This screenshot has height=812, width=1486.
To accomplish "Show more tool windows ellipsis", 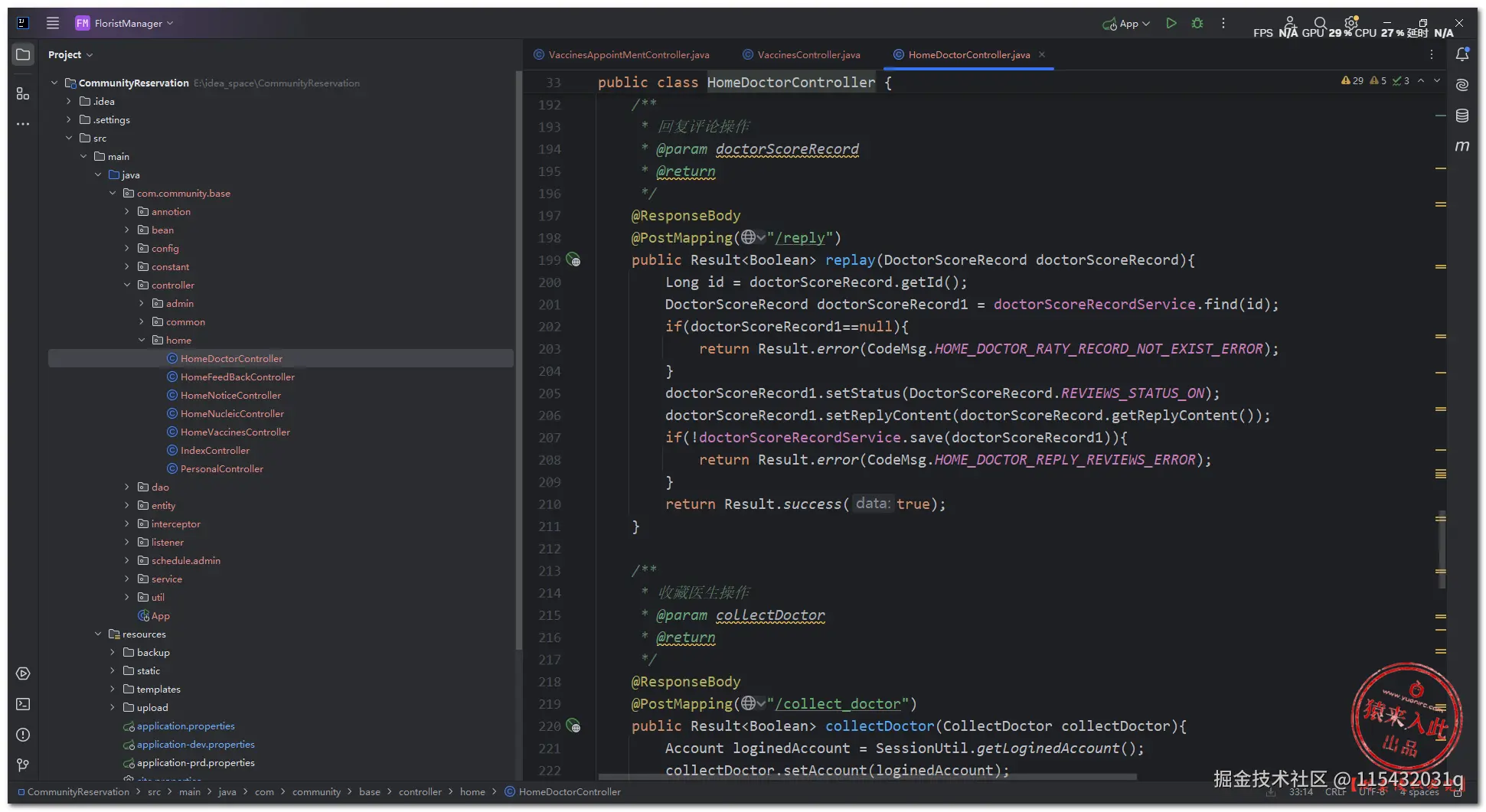I will tap(23, 123).
